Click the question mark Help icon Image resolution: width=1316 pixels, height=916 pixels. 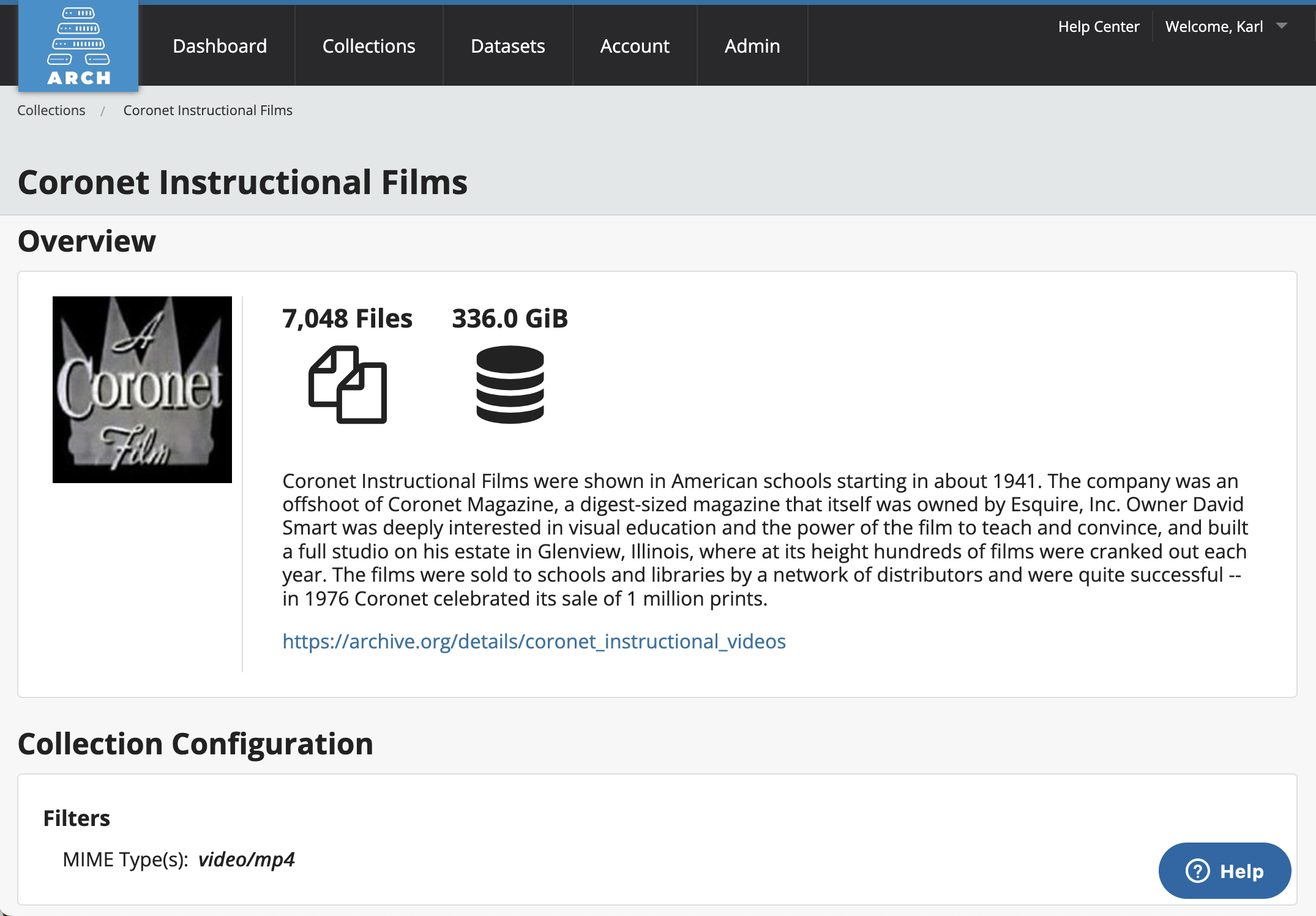tap(1197, 871)
